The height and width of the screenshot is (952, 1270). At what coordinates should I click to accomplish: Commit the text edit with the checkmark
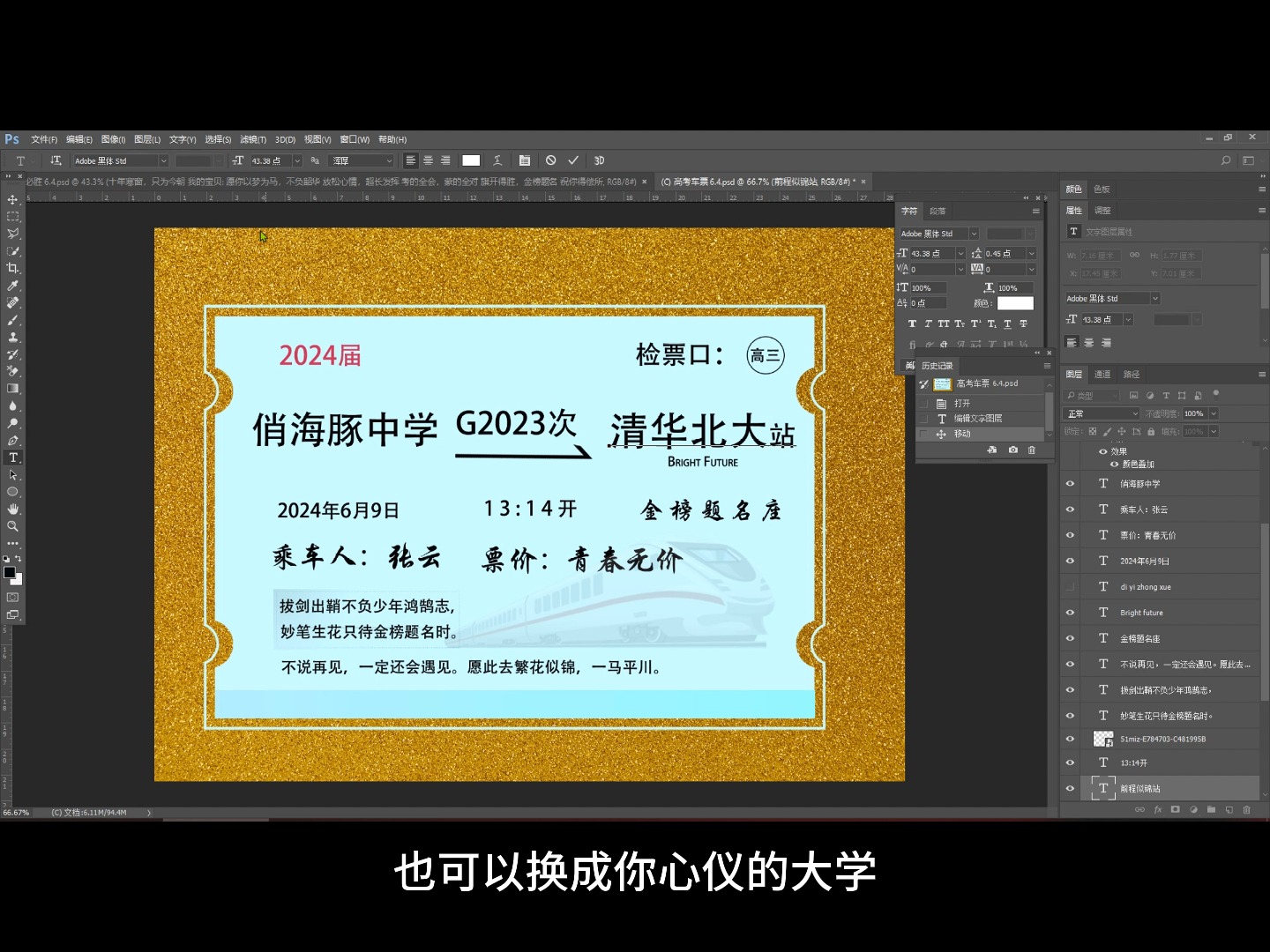tap(573, 160)
